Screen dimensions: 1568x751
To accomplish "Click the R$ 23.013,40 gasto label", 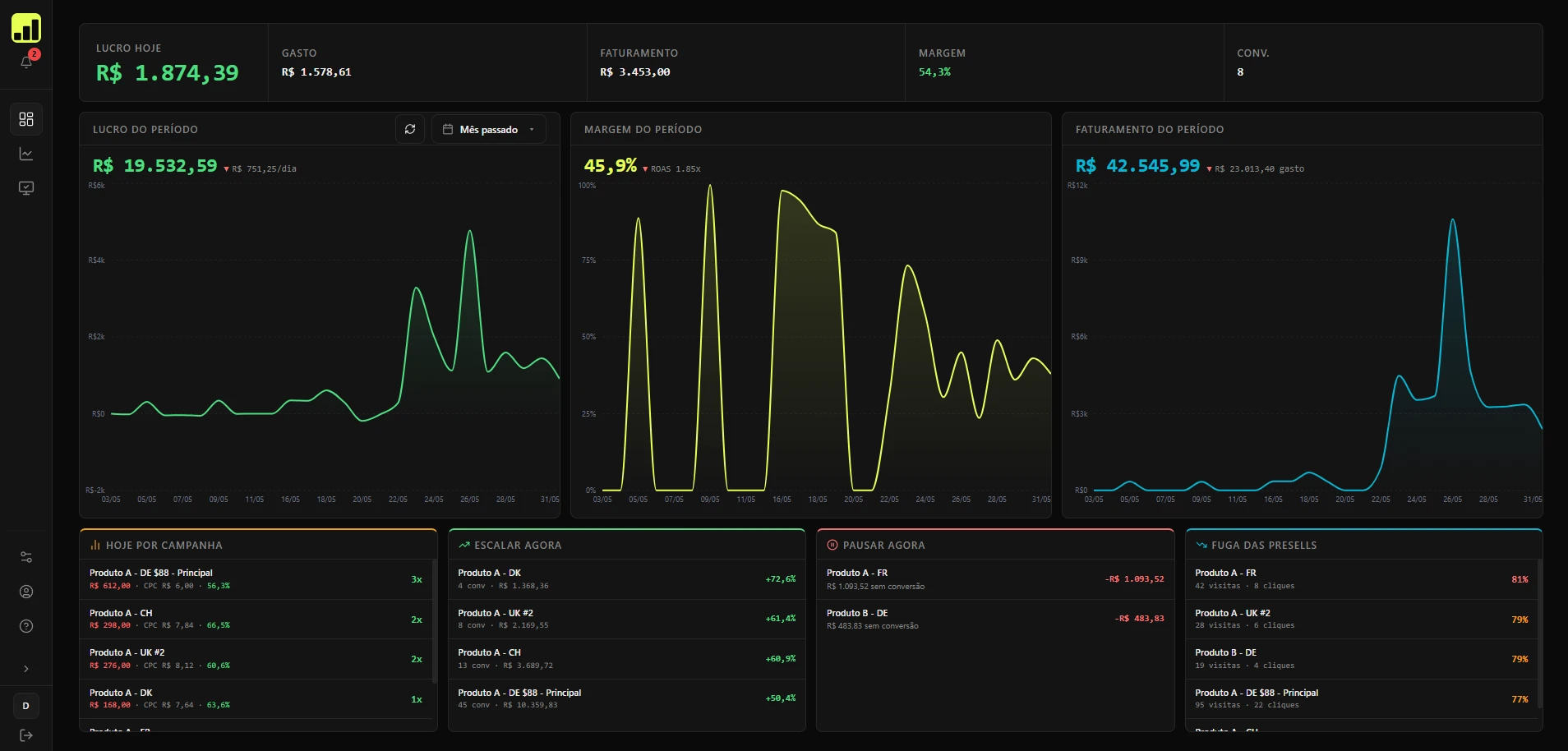I will pos(1260,169).
